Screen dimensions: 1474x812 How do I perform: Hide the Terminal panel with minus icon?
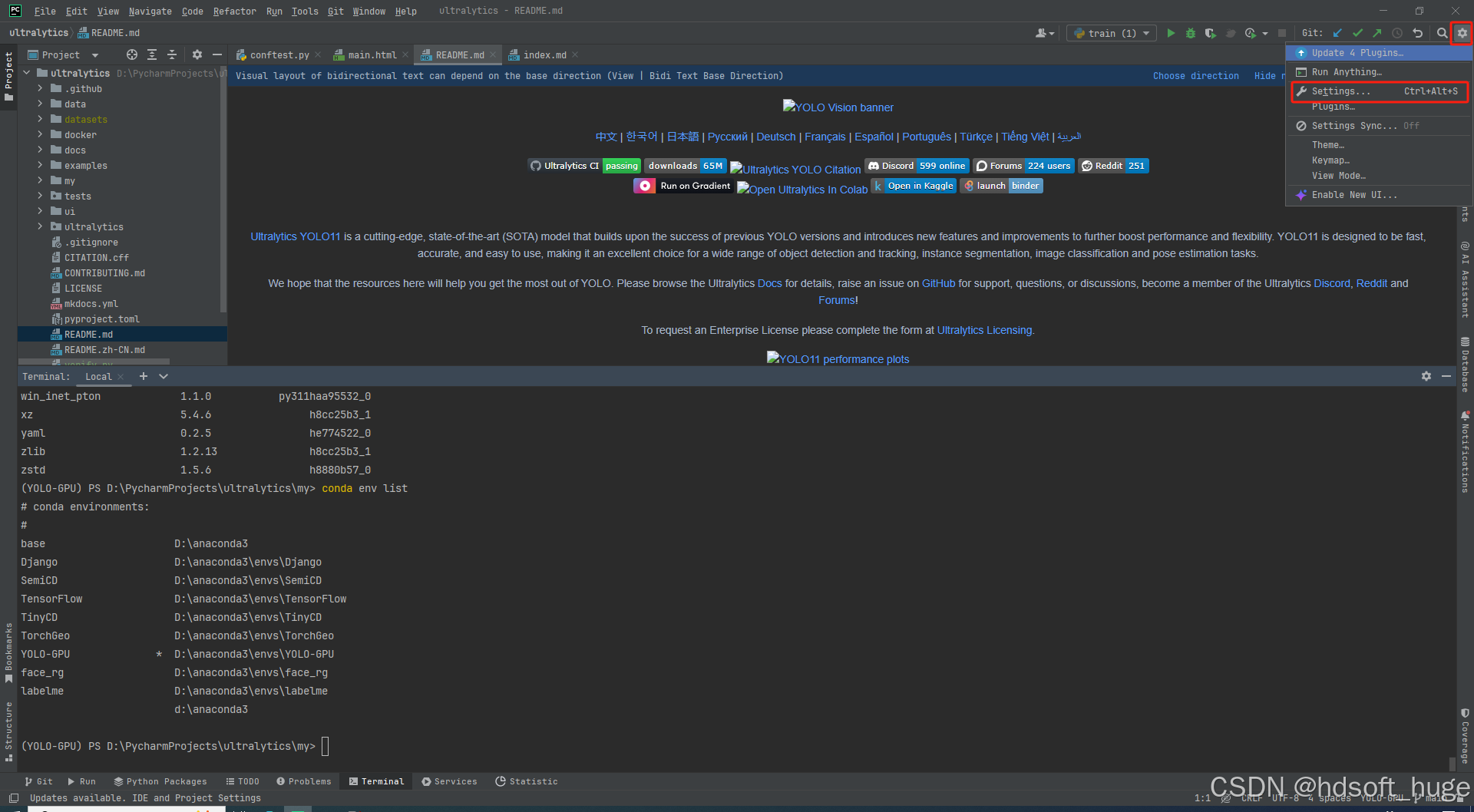tap(1446, 376)
